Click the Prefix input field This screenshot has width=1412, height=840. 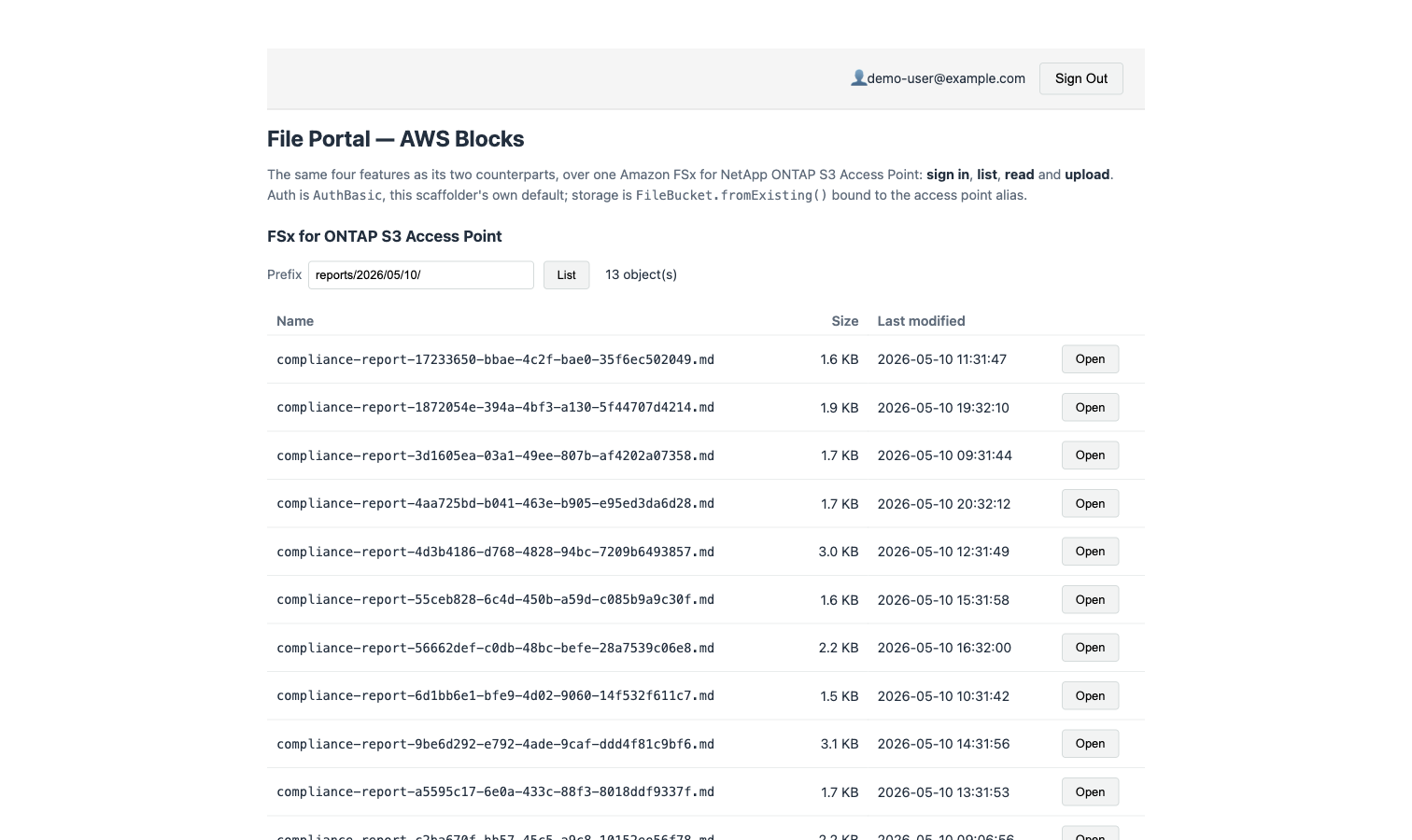pos(421,274)
